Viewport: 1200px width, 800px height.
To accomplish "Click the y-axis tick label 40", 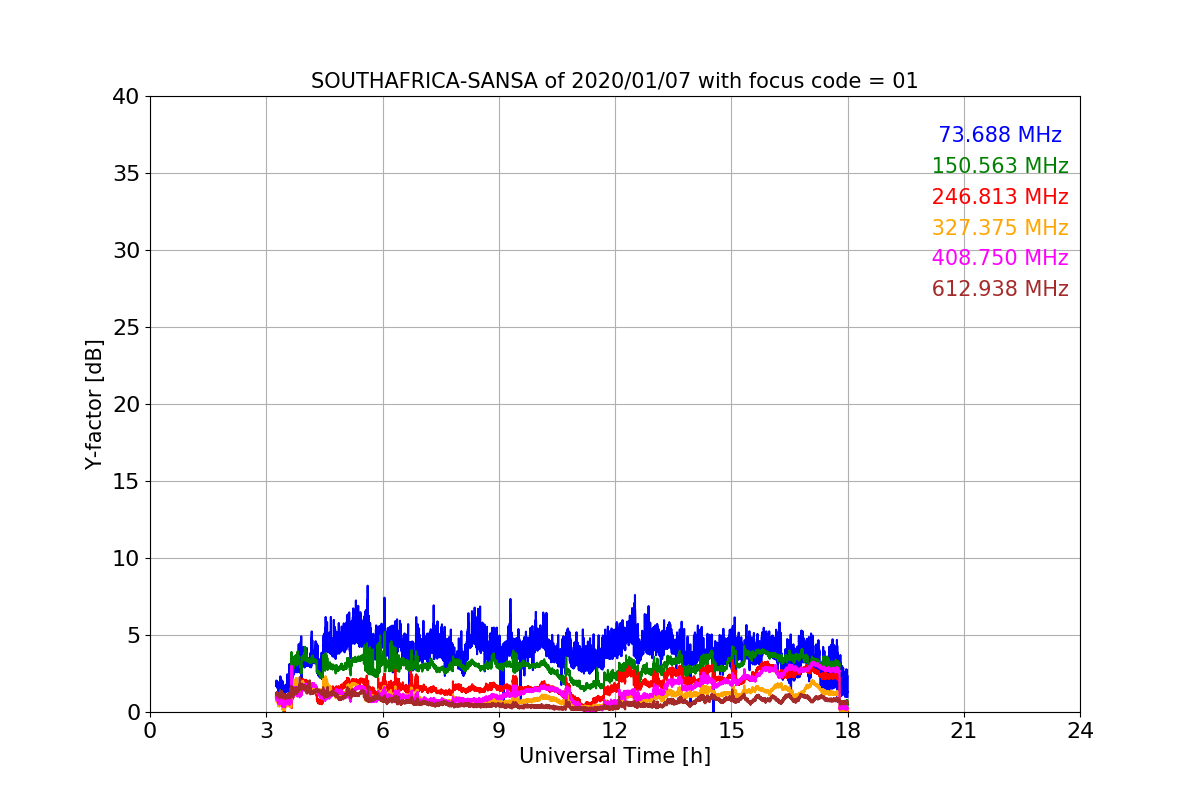I will click(x=125, y=97).
